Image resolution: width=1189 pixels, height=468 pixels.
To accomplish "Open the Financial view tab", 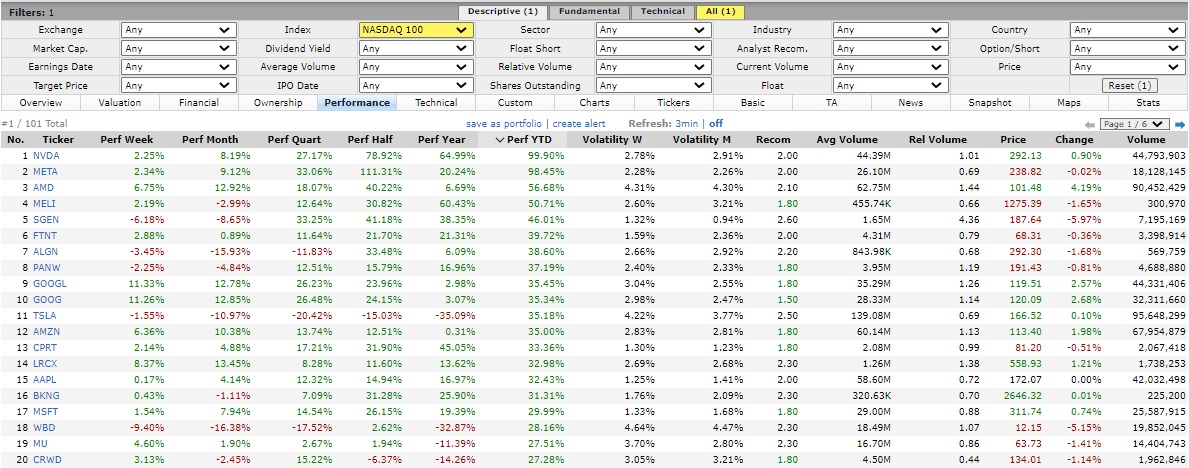I will coord(199,102).
